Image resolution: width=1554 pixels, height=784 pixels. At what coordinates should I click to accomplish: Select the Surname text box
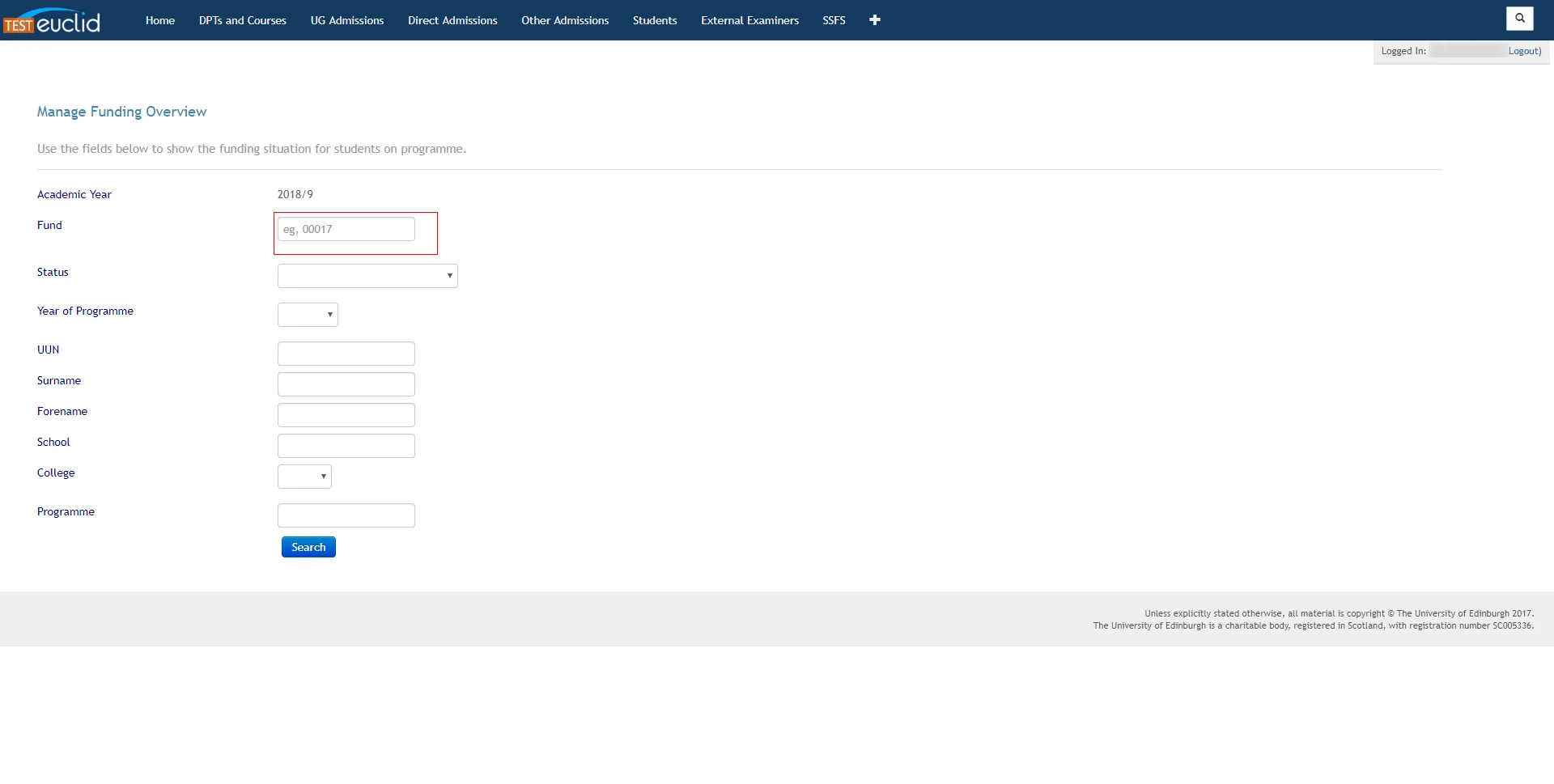point(346,384)
